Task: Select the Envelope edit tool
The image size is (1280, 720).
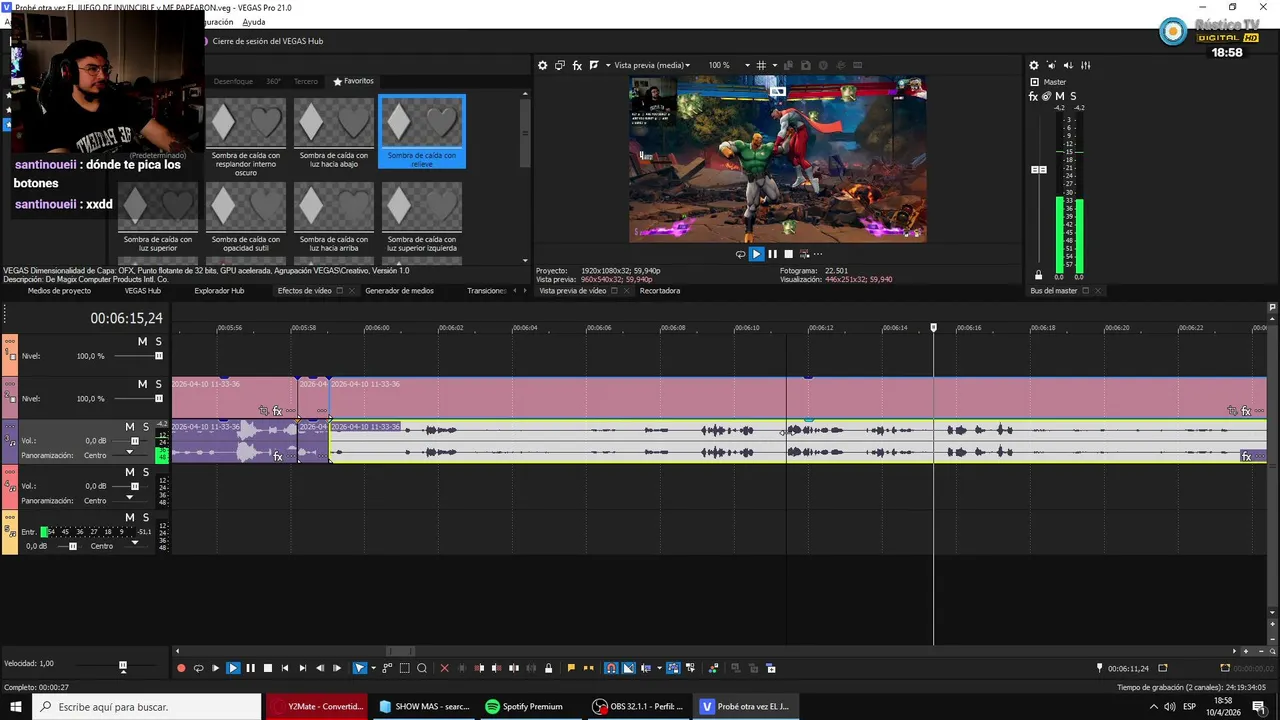Action: pos(387,668)
